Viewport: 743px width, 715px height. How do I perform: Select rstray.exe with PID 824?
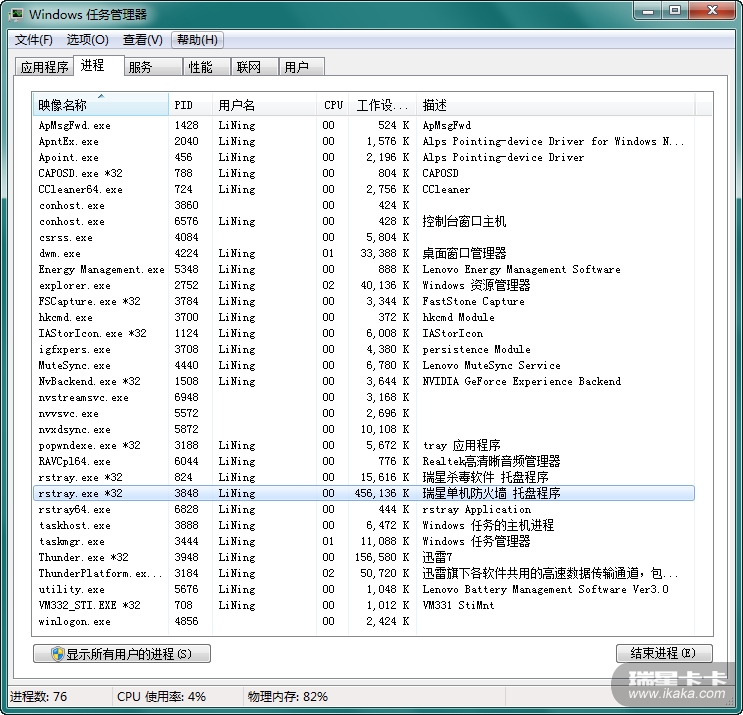(x=364, y=477)
